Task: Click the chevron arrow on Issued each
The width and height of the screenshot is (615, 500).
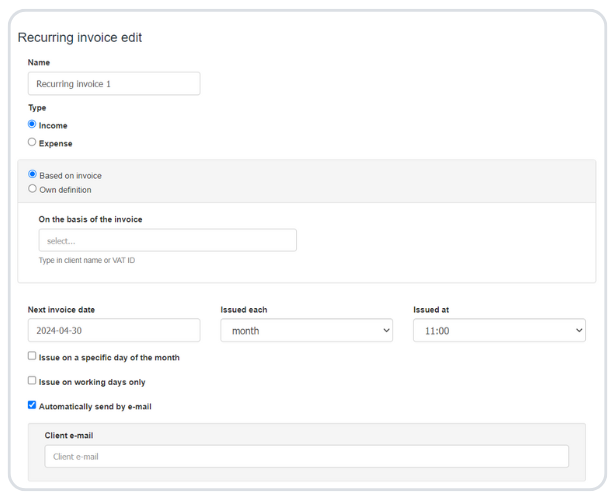Action: tap(385, 330)
